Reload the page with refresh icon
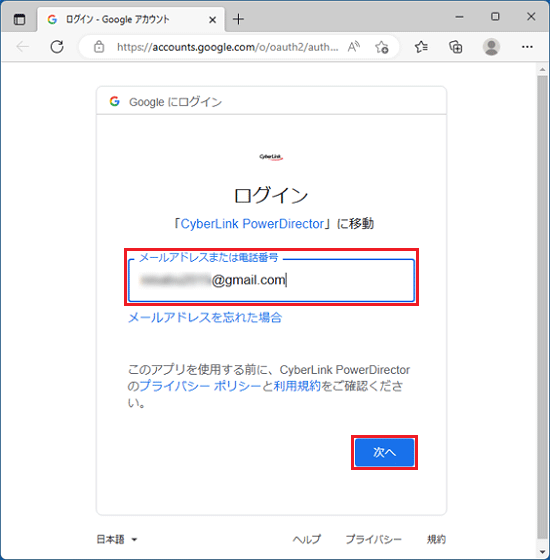The image size is (550, 560). 57,47
